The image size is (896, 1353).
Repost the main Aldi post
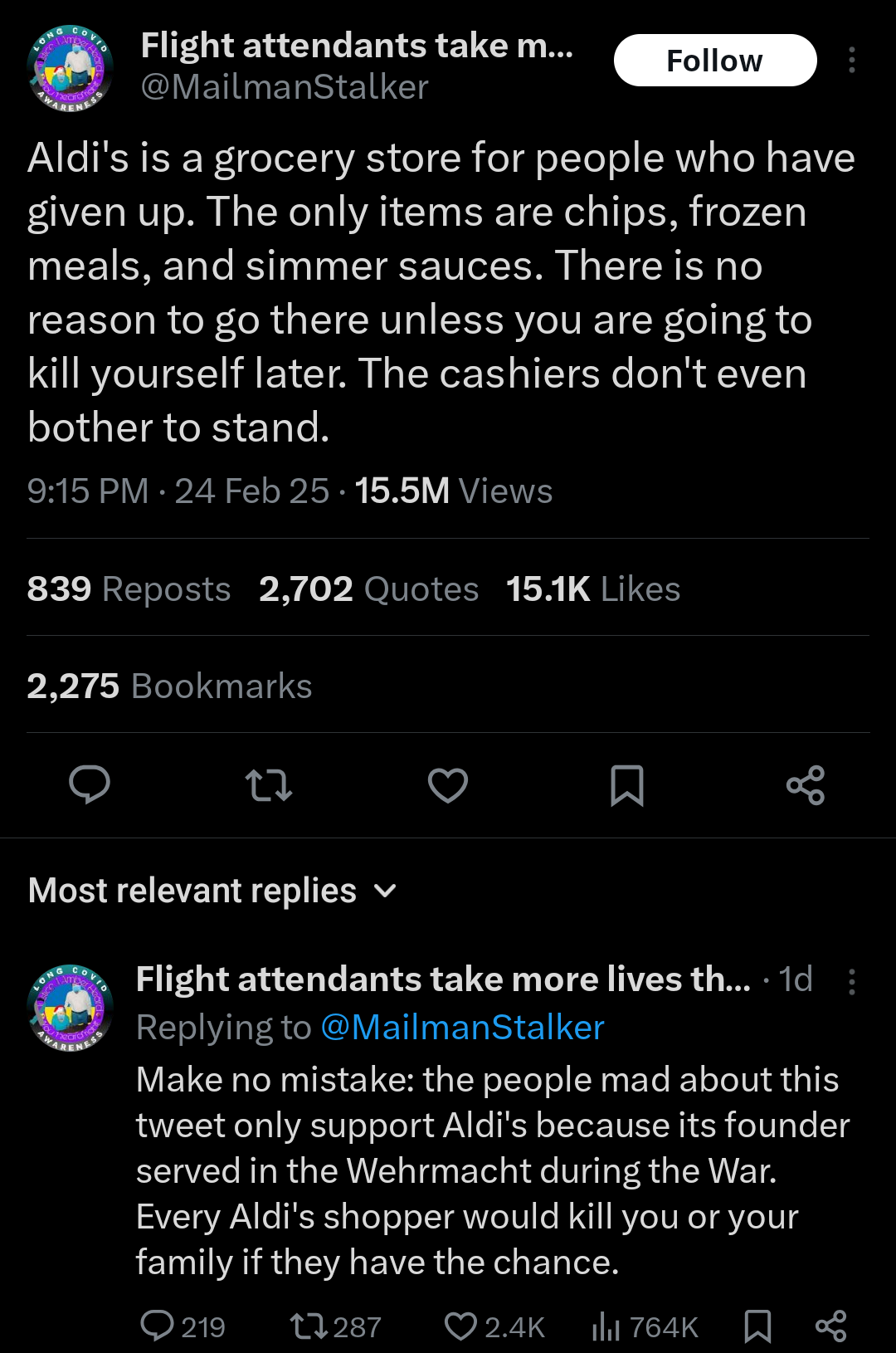point(269,784)
